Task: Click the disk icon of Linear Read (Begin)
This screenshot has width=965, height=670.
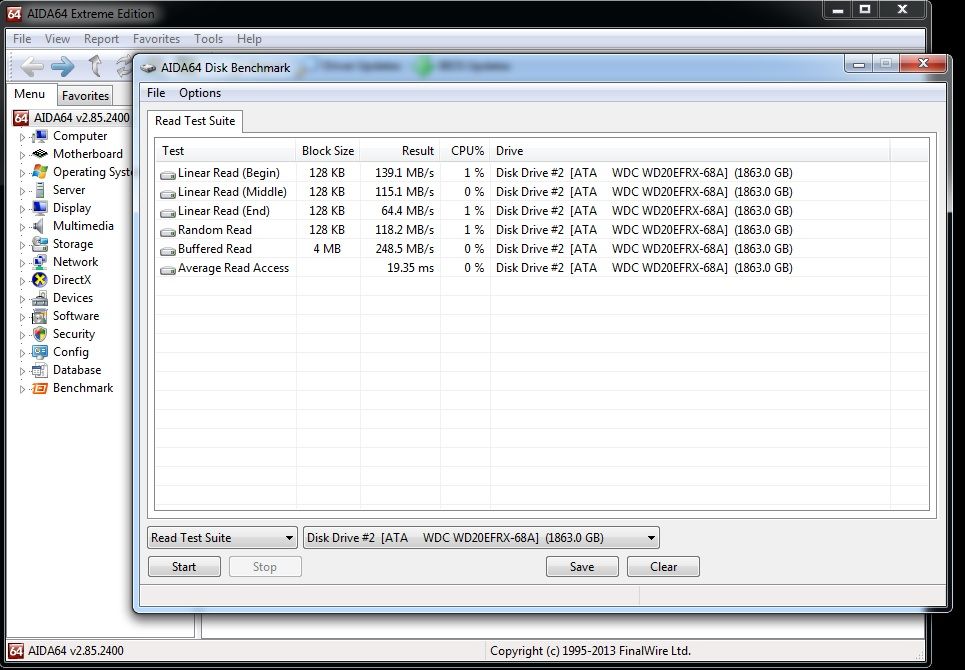Action: coord(167,174)
